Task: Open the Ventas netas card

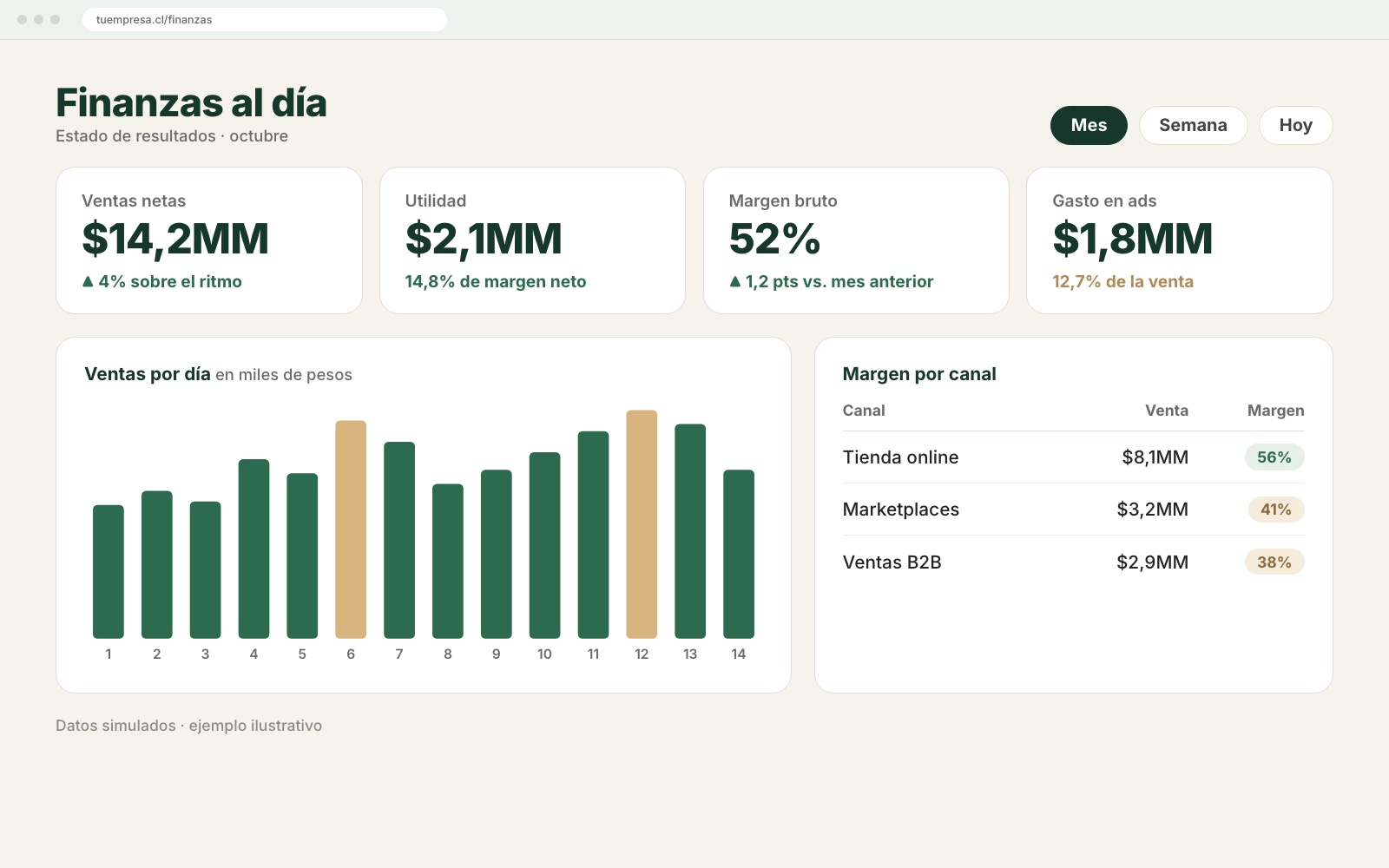Action: (x=209, y=240)
